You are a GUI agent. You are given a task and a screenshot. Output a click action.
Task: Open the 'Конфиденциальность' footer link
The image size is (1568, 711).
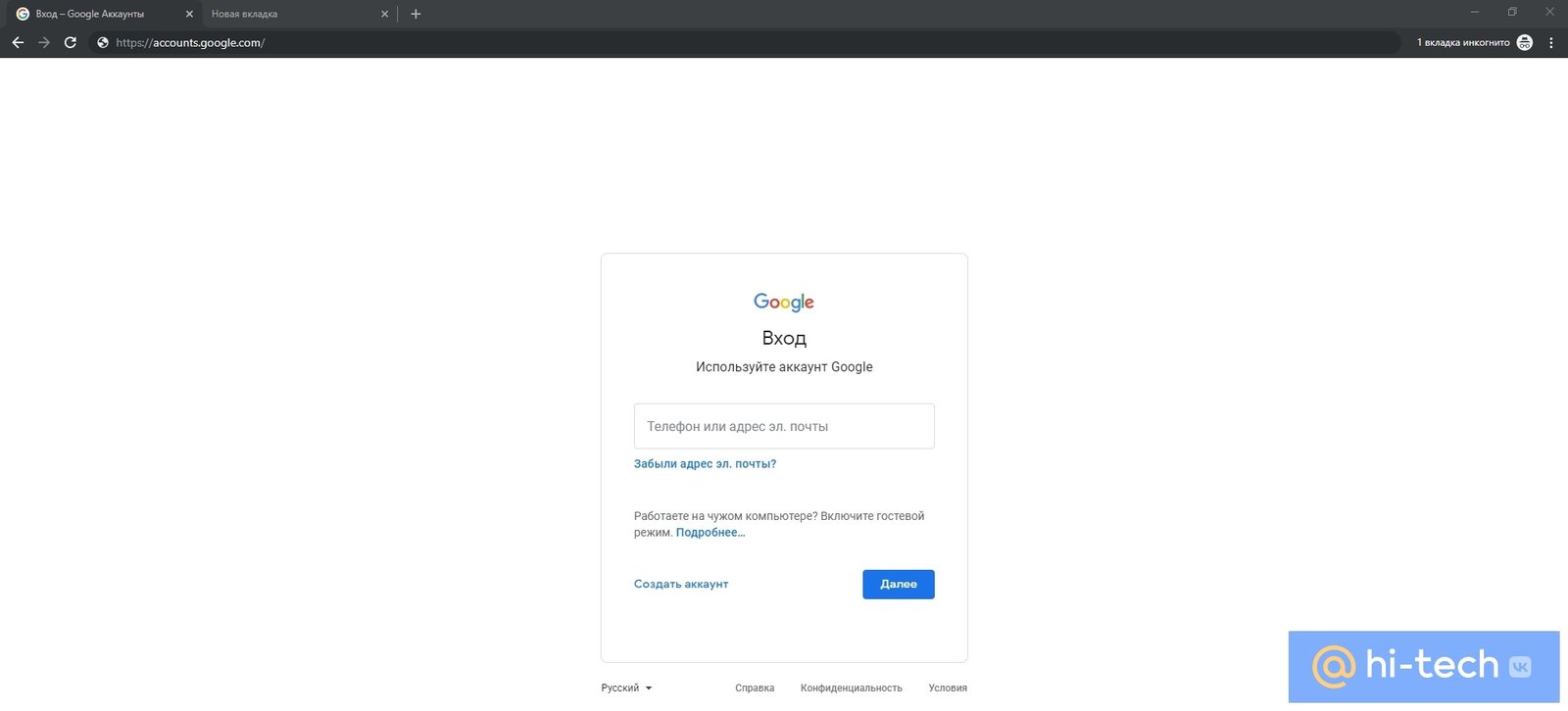[852, 687]
